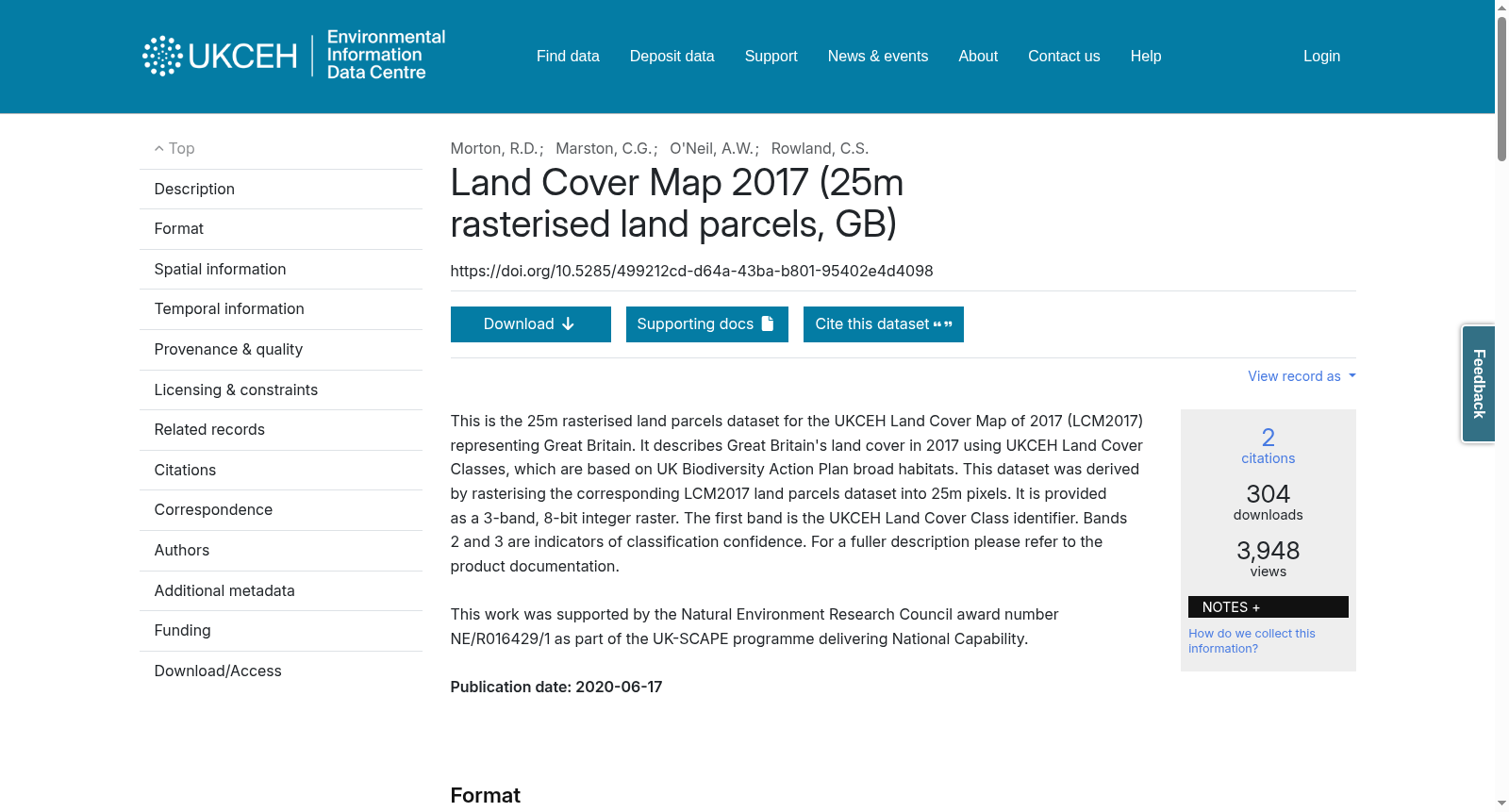Jump to Format section in sidebar
1509x812 pixels.
281,229
